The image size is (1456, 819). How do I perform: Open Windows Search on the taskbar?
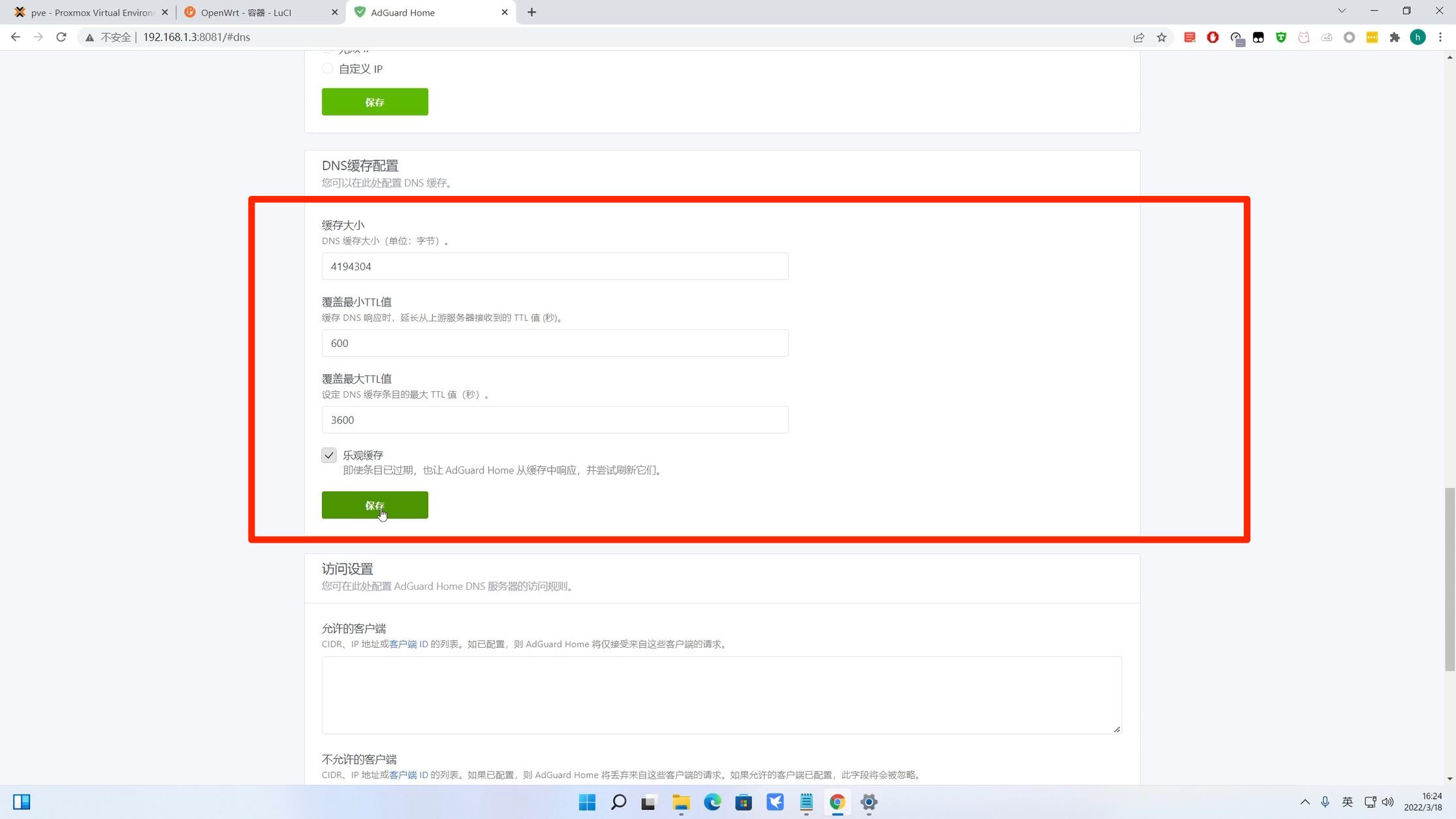point(618,802)
